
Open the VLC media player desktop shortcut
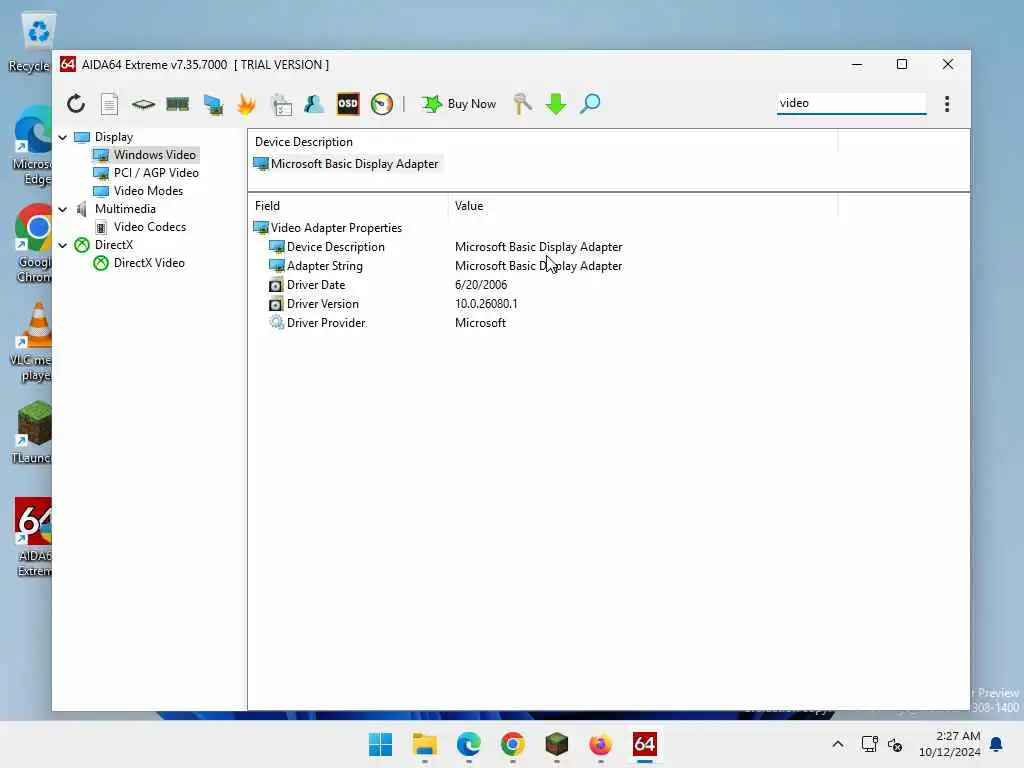pyautogui.click(x=31, y=343)
